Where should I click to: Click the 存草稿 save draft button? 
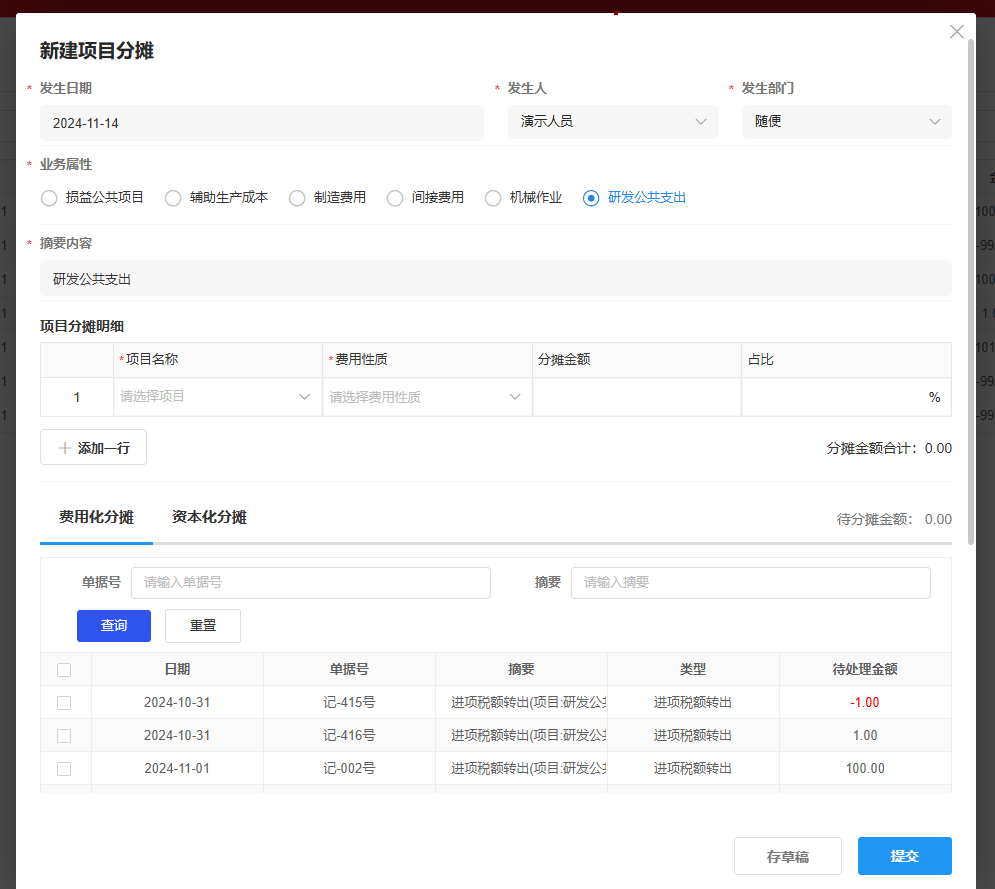pos(787,855)
